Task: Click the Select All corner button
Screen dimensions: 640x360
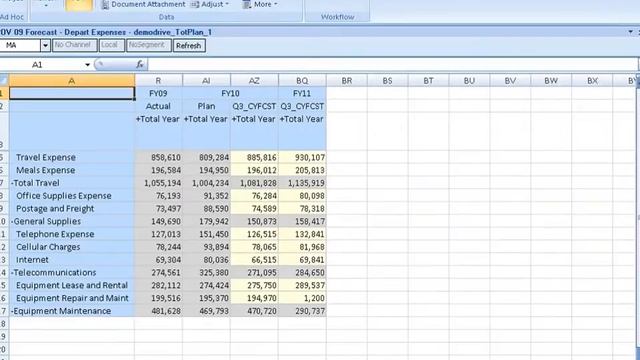Action: pyautogui.click(x=4, y=80)
